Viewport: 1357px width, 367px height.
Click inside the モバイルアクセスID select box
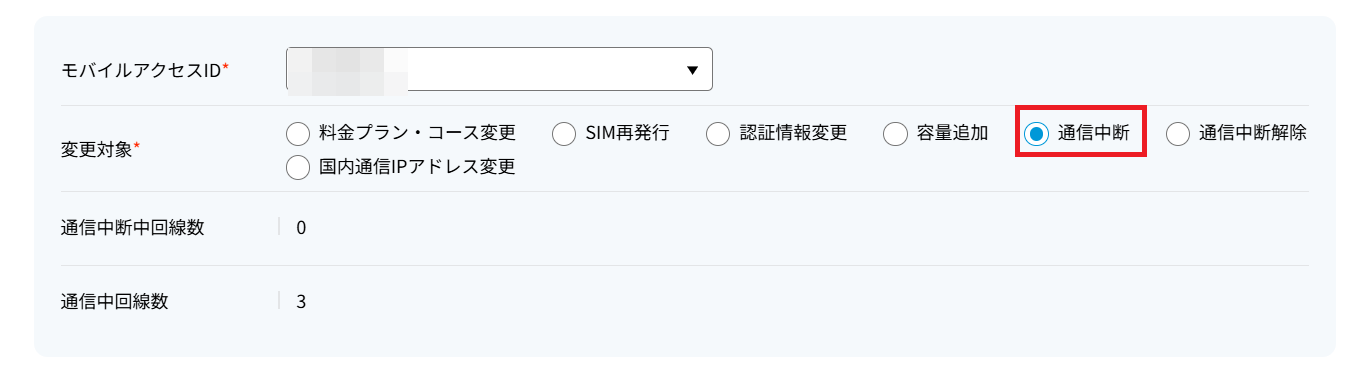[x=499, y=69]
